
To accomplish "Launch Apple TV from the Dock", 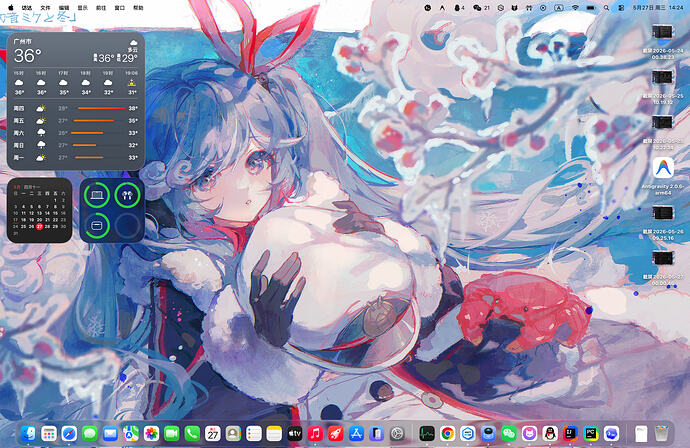I will click(294, 434).
